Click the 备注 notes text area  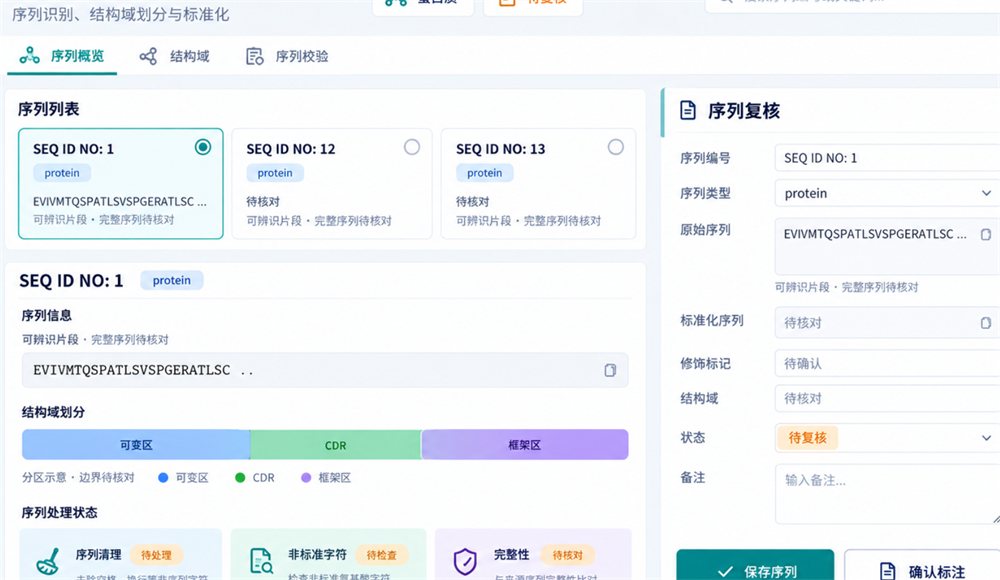887,494
